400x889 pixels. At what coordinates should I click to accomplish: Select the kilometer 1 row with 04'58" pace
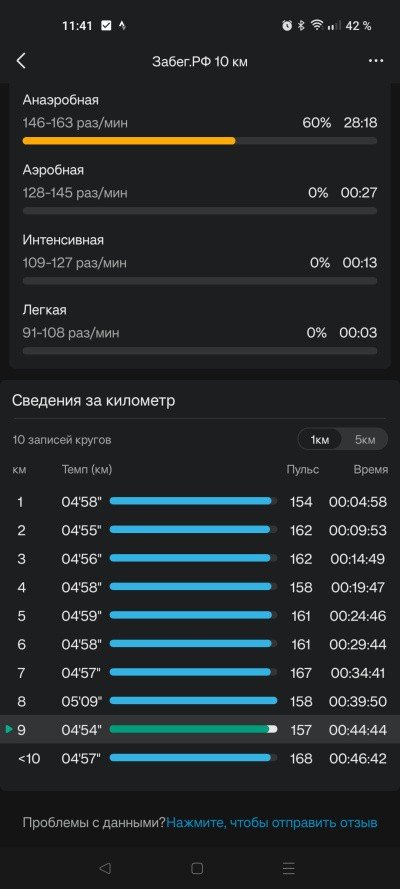pos(200,502)
